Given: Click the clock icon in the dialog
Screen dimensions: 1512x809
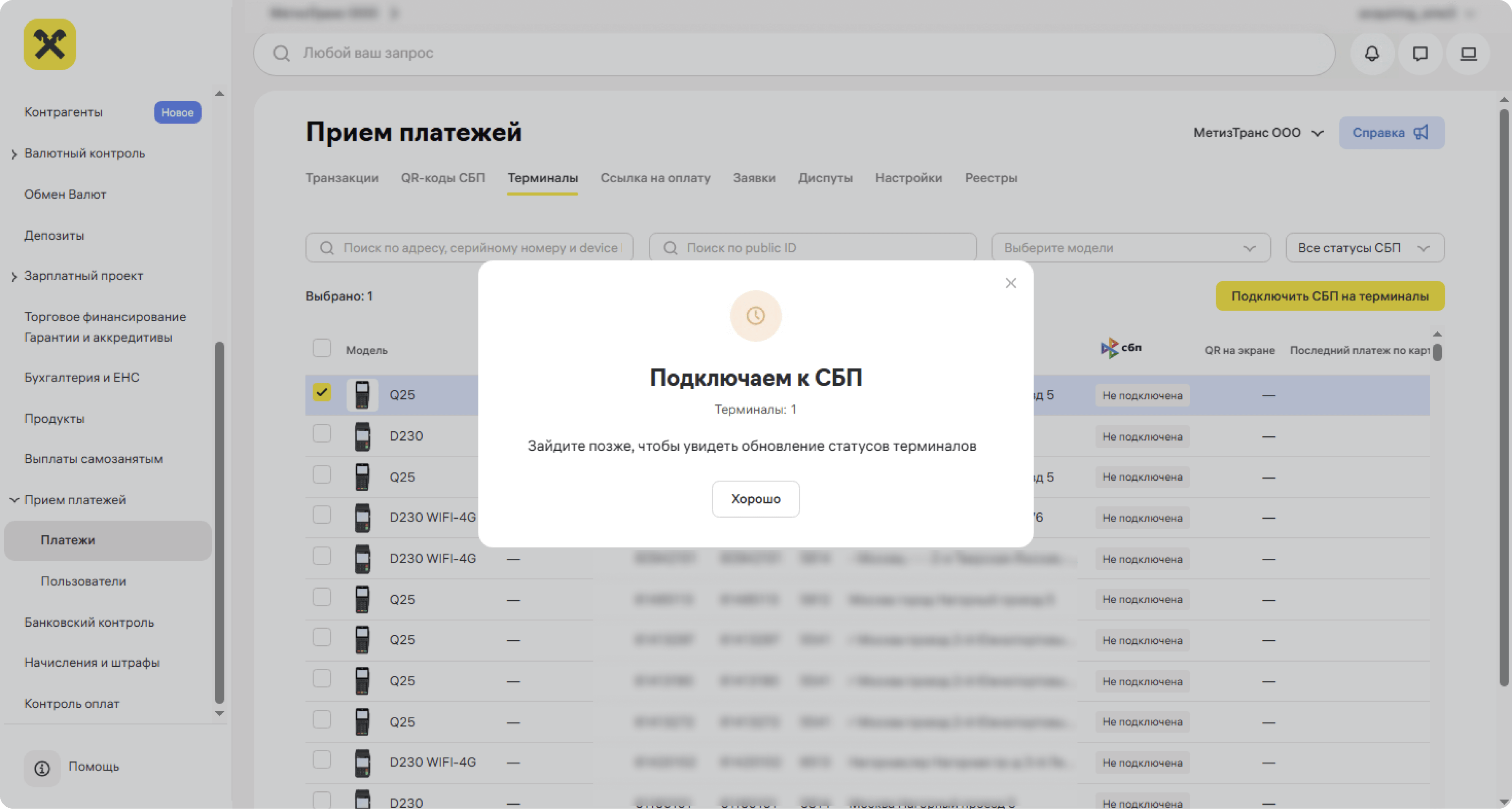Looking at the screenshot, I should (x=756, y=316).
